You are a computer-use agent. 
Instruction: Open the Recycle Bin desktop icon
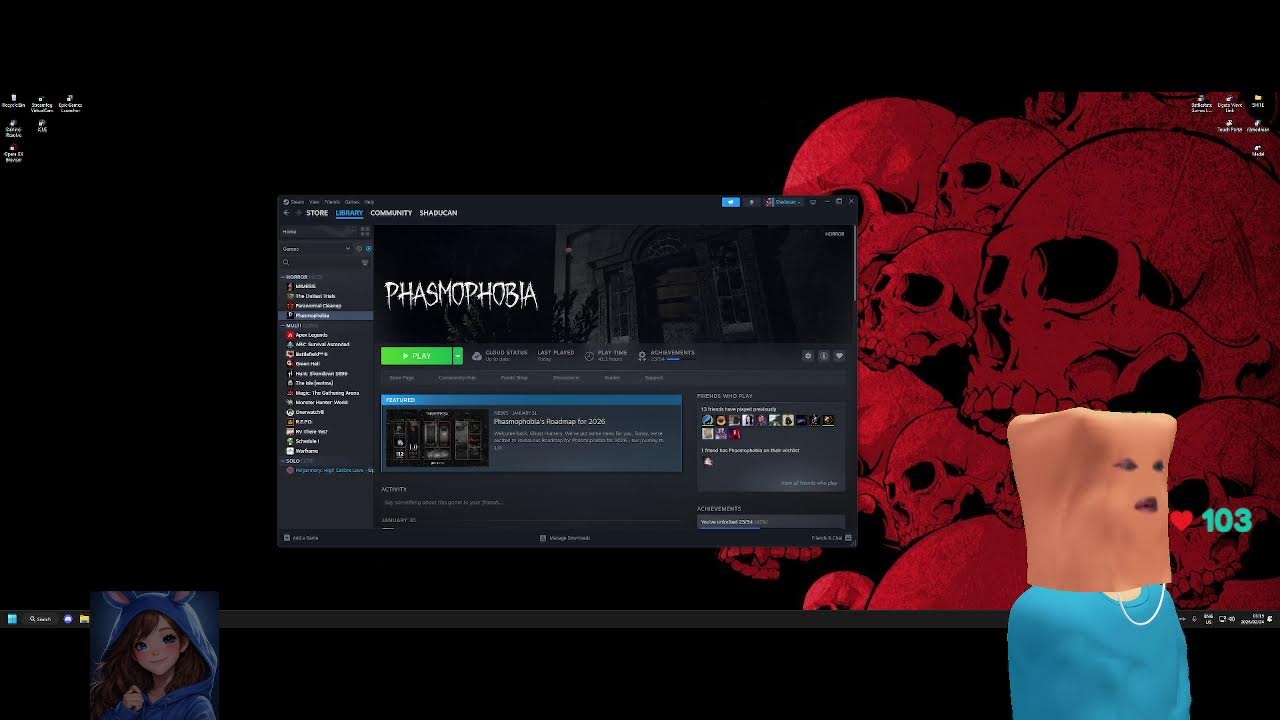click(14, 102)
